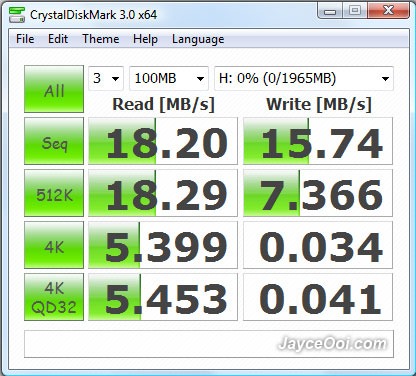Start the 512K random test
416x376 pixels.
pos(54,193)
